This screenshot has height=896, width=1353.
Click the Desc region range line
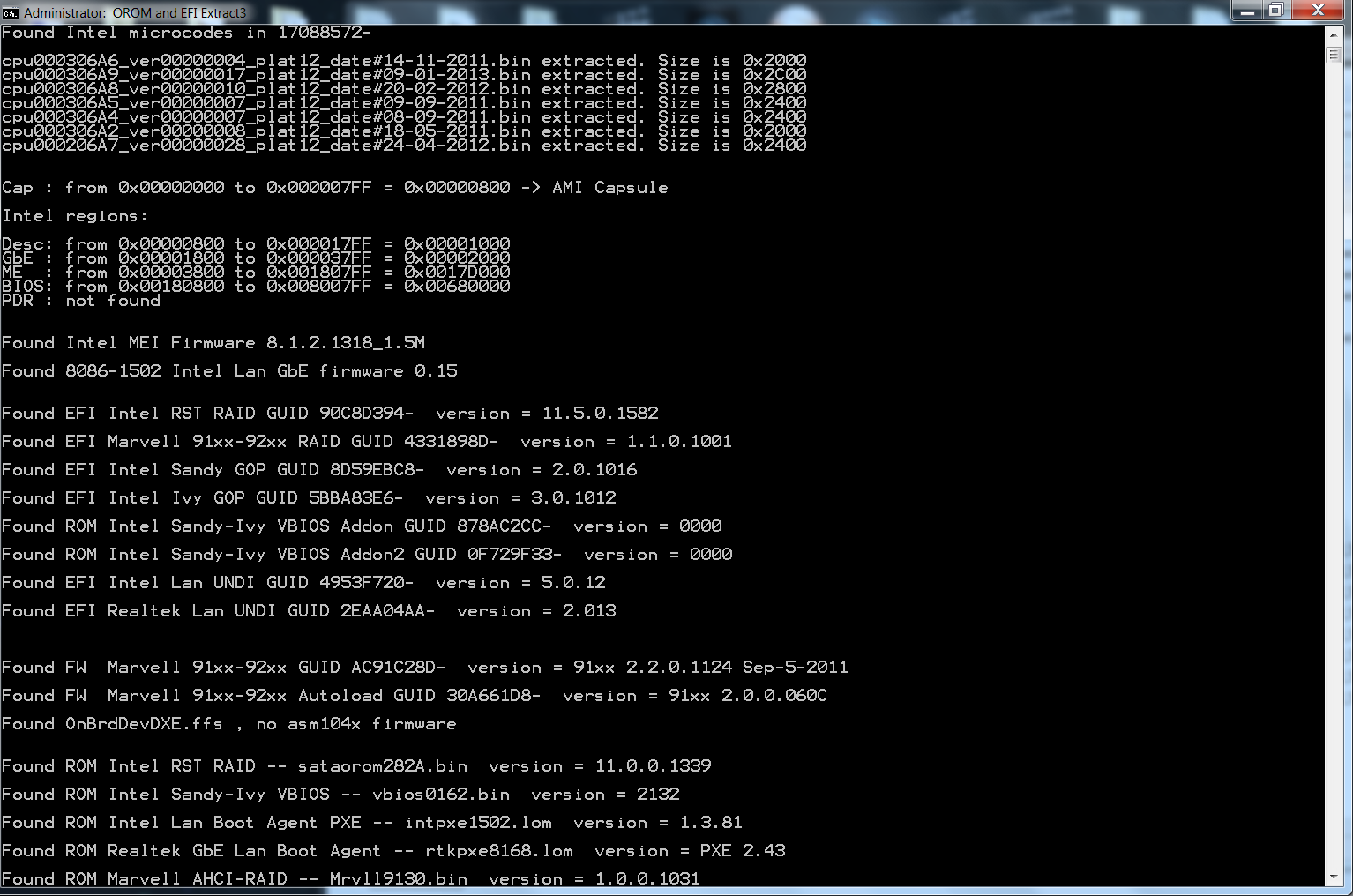tap(256, 244)
